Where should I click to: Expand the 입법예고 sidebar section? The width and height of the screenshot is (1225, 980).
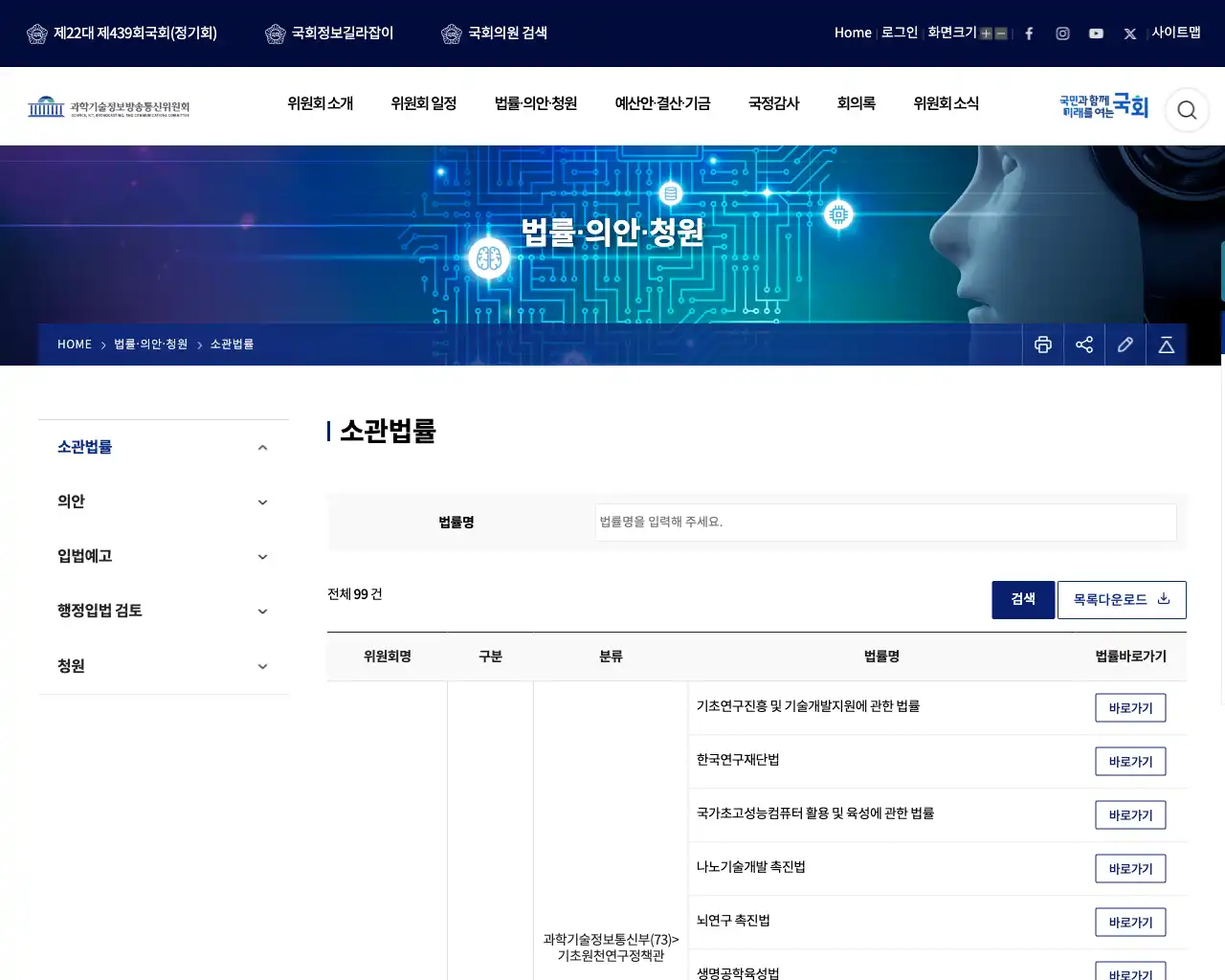tap(262, 557)
